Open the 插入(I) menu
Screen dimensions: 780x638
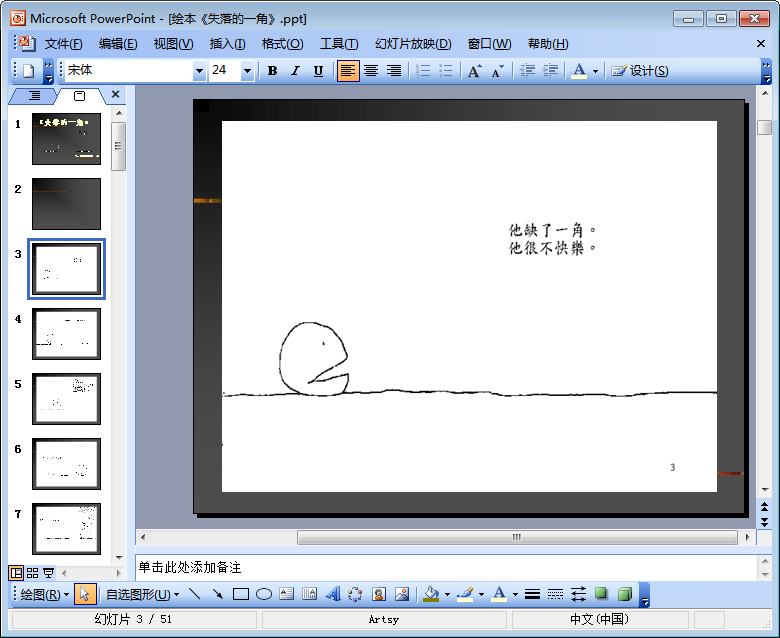[x=227, y=44]
